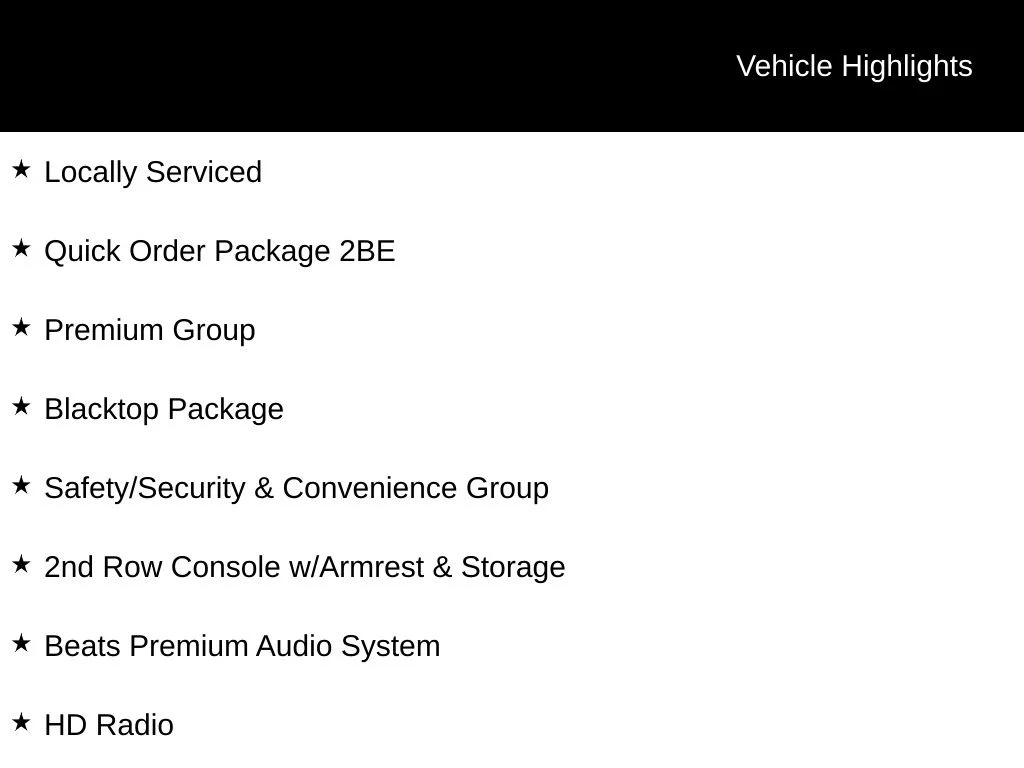The width and height of the screenshot is (1024, 768).
Task: Click the star icon beside Blacktop Package
Action: (x=21, y=407)
